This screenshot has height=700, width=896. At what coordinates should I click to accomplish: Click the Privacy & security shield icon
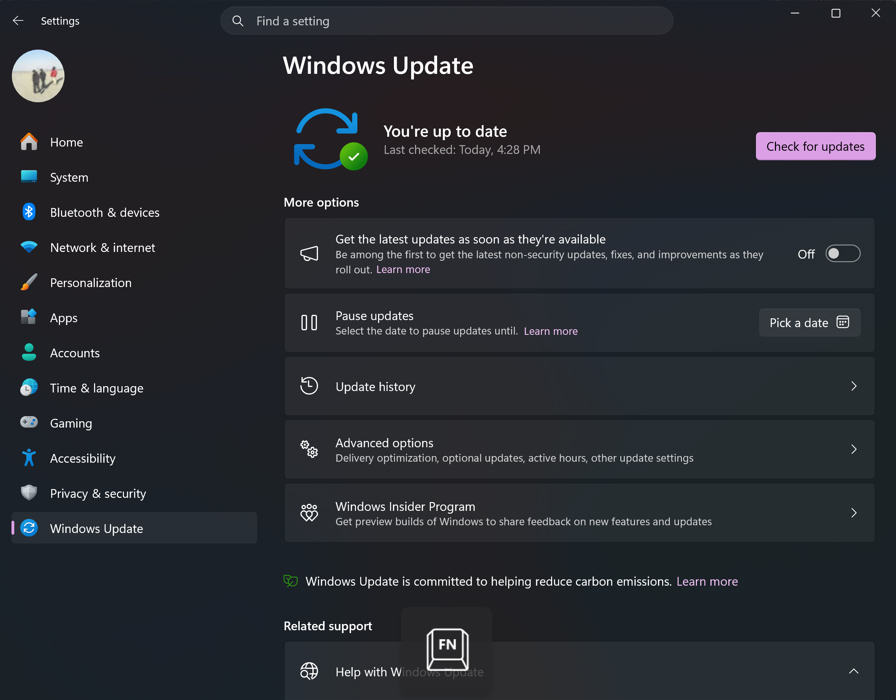tap(29, 493)
